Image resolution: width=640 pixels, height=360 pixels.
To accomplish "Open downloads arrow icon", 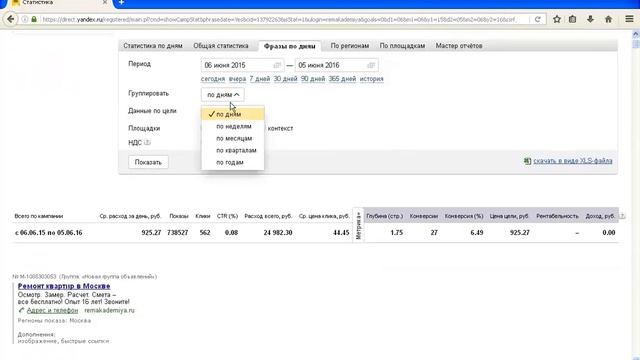I will click(590, 19).
